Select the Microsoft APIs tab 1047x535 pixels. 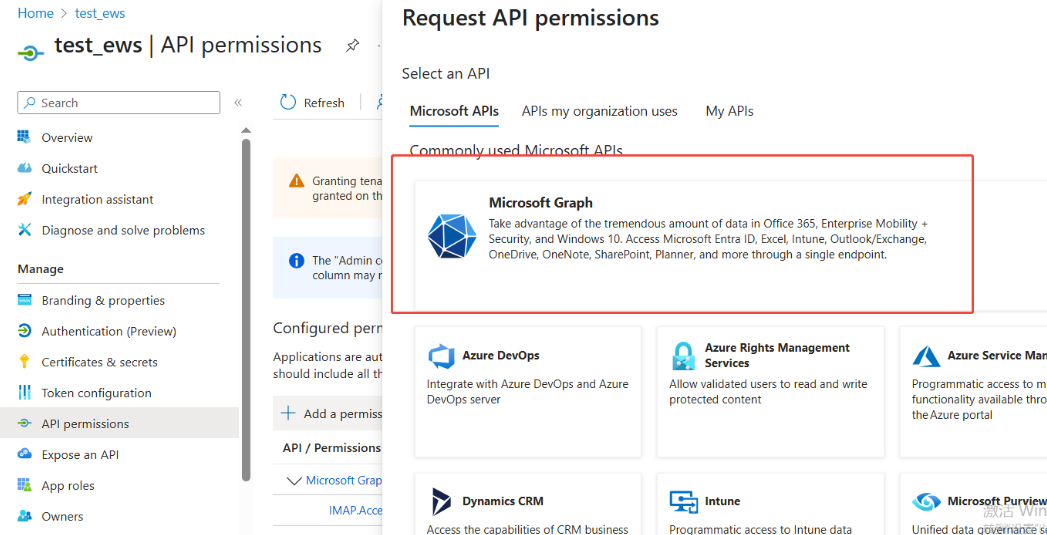(454, 111)
